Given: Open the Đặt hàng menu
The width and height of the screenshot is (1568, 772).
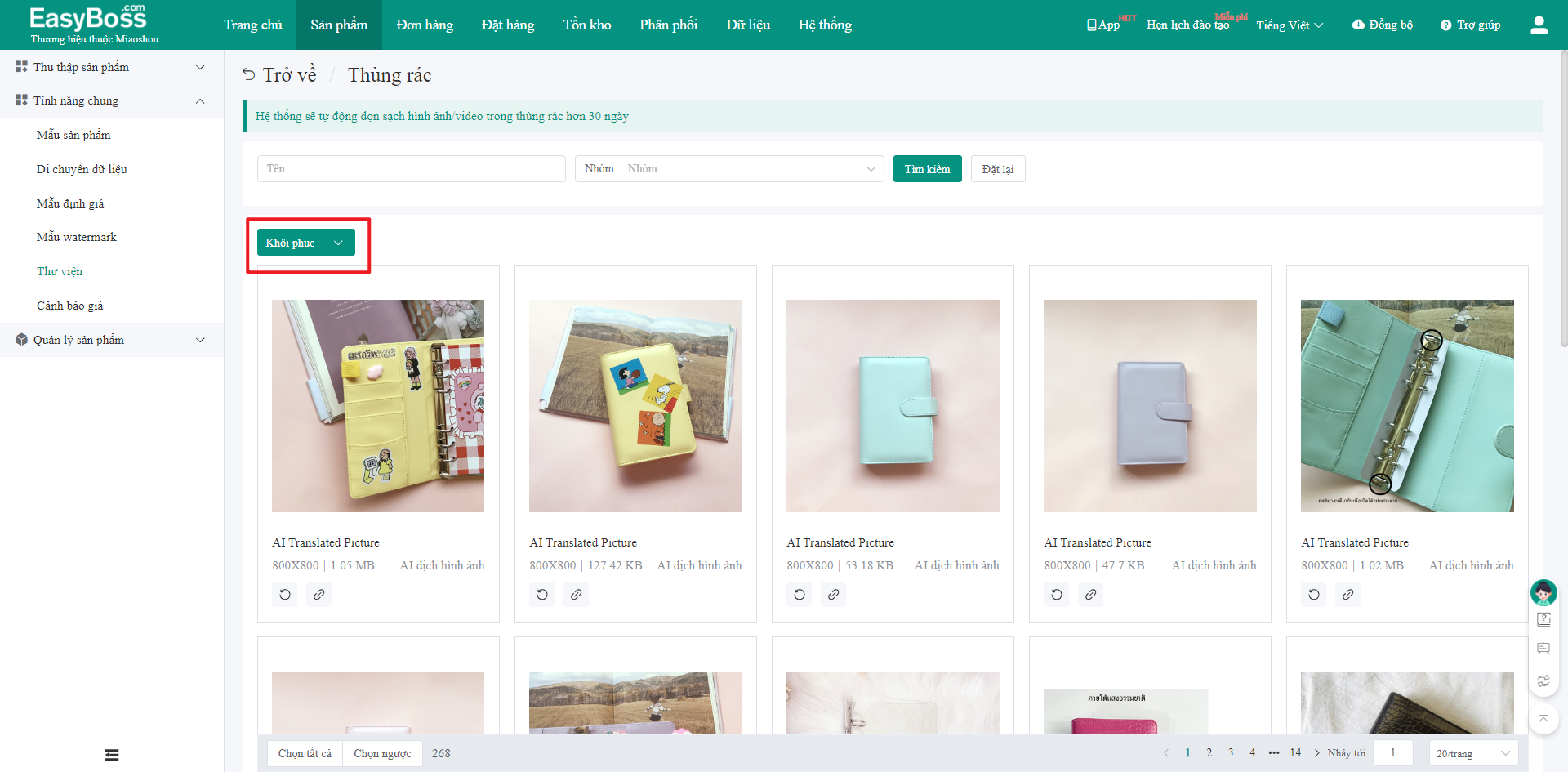Looking at the screenshot, I should (x=508, y=25).
